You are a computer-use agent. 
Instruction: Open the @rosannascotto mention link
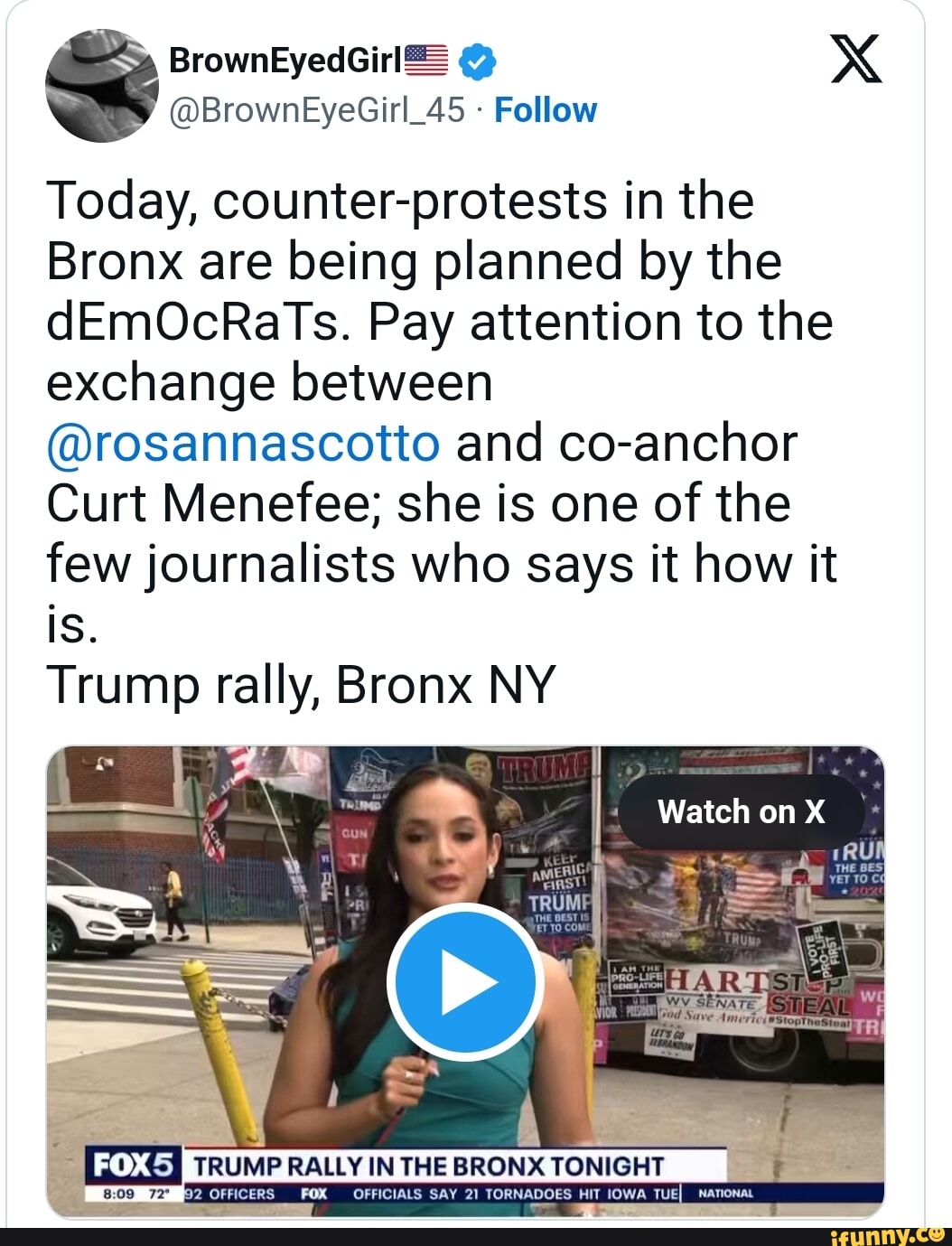click(243, 444)
